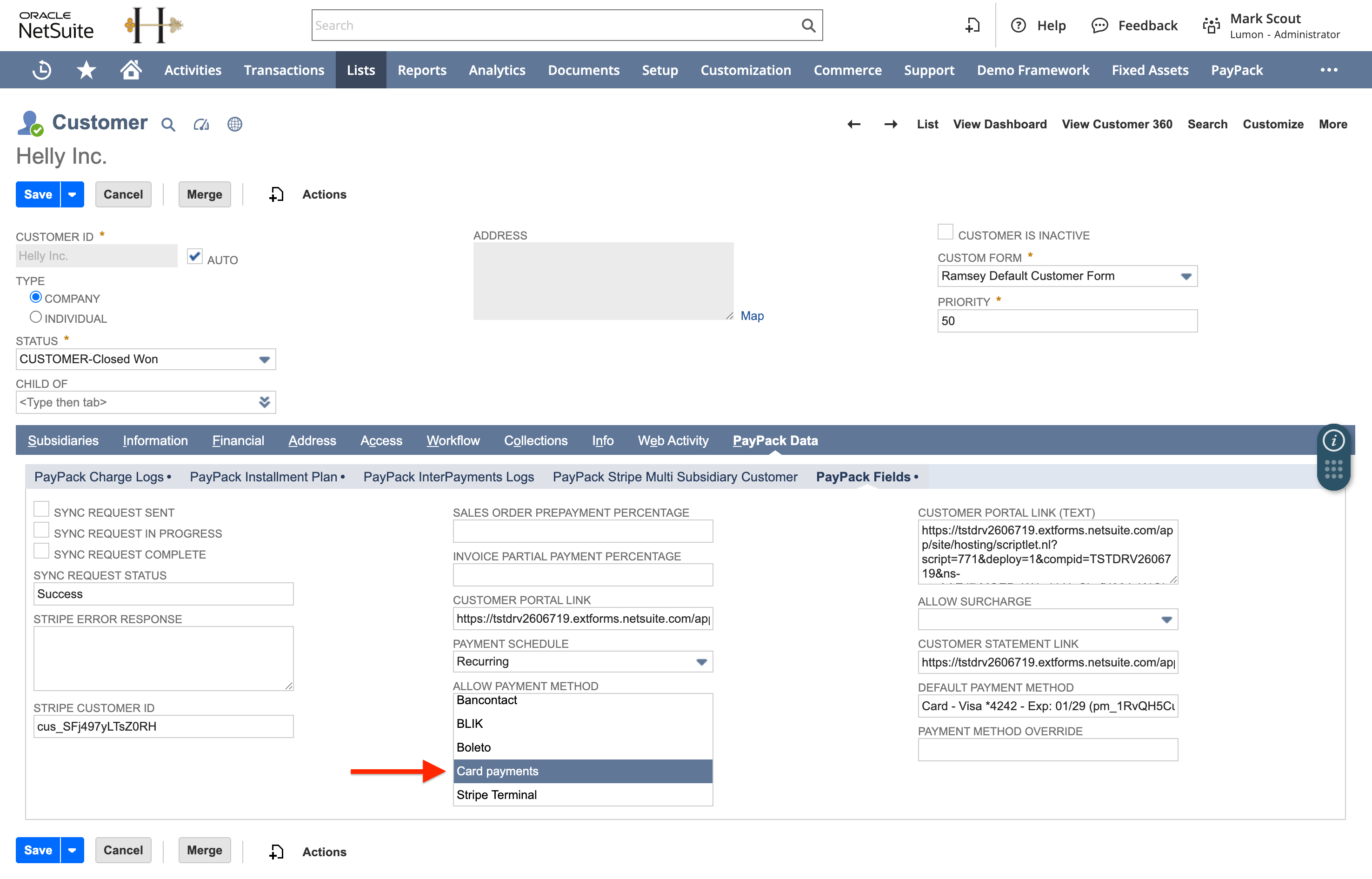
Task: Open the search icon next to Customer
Action: click(168, 125)
